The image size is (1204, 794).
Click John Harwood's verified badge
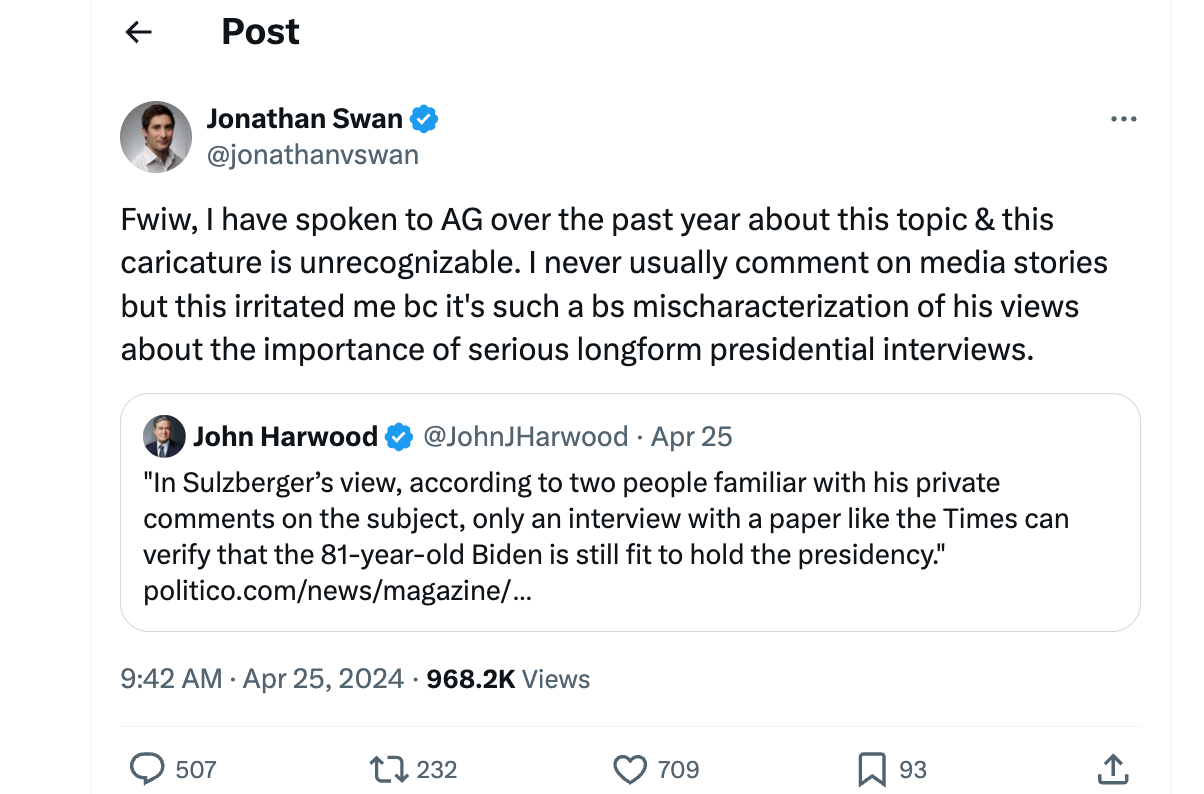coord(399,437)
